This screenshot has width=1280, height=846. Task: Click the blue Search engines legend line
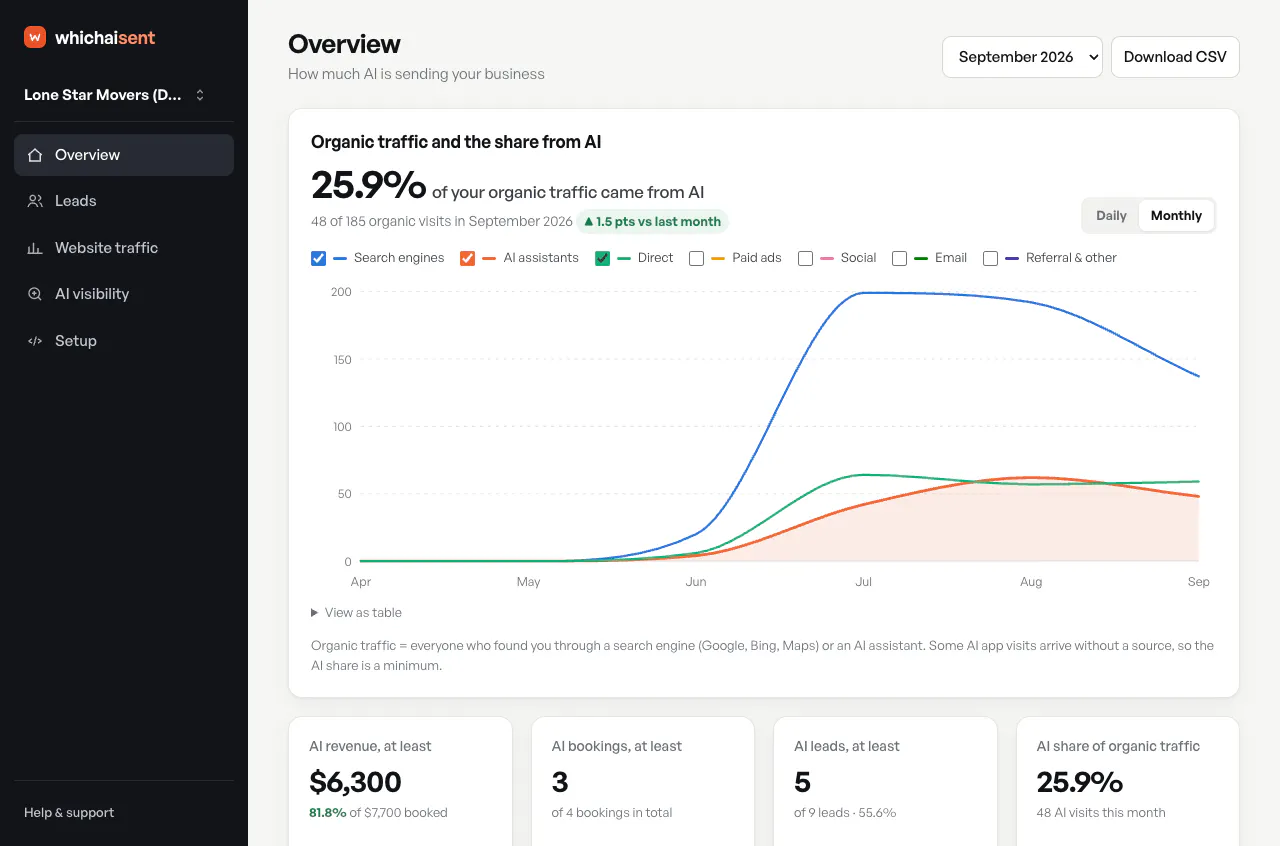tap(340, 258)
